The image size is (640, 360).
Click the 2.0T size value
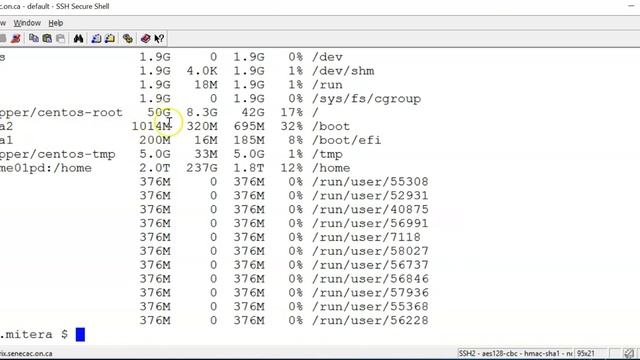click(x=155, y=168)
